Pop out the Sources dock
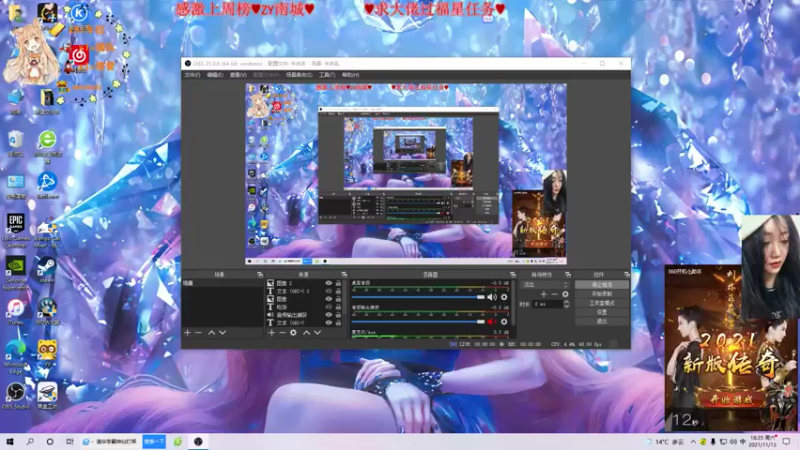Screen dimensions: 800x450 click(344, 274)
